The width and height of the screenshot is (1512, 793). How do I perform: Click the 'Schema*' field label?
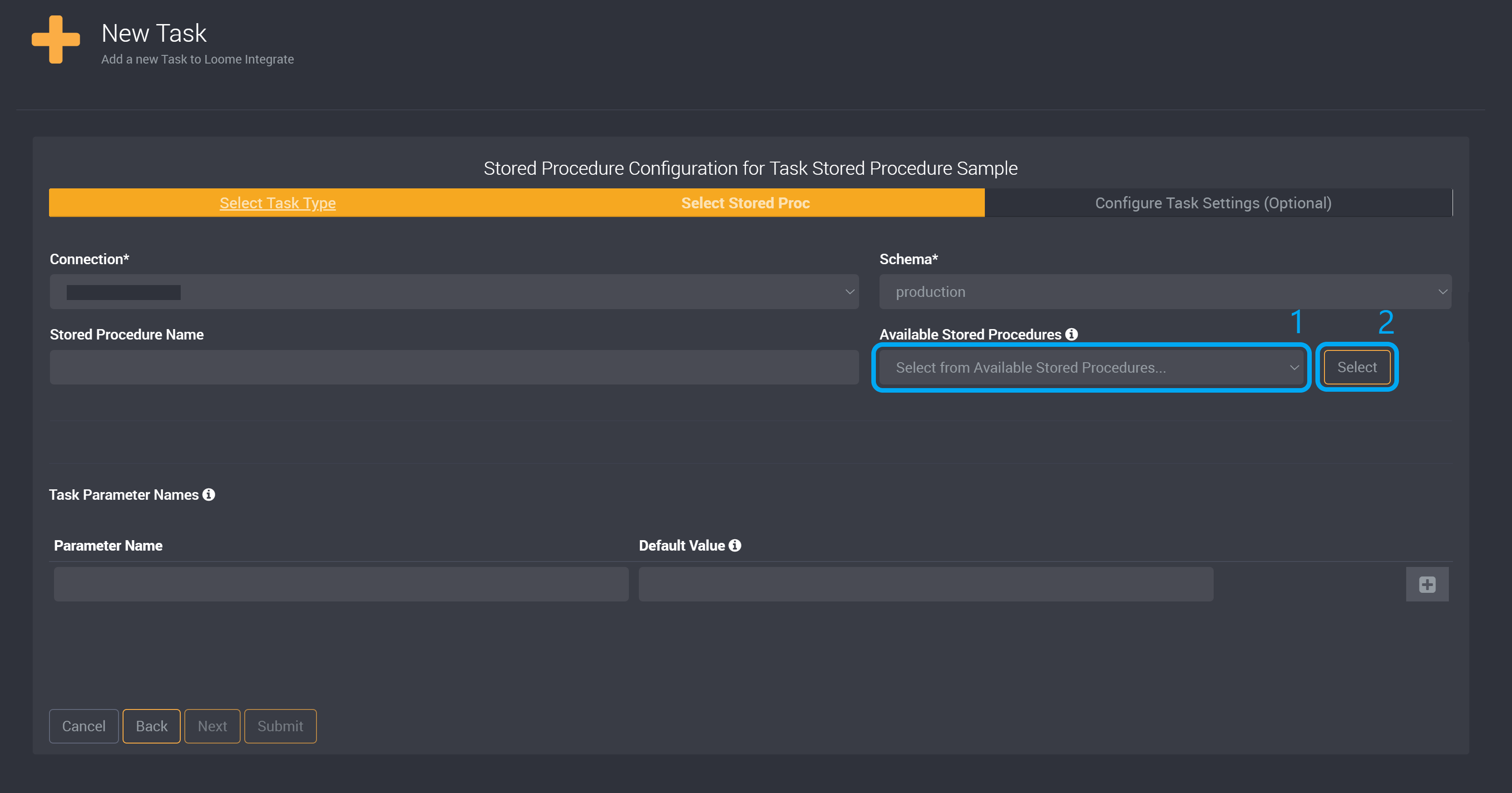(x=909, y=259)
